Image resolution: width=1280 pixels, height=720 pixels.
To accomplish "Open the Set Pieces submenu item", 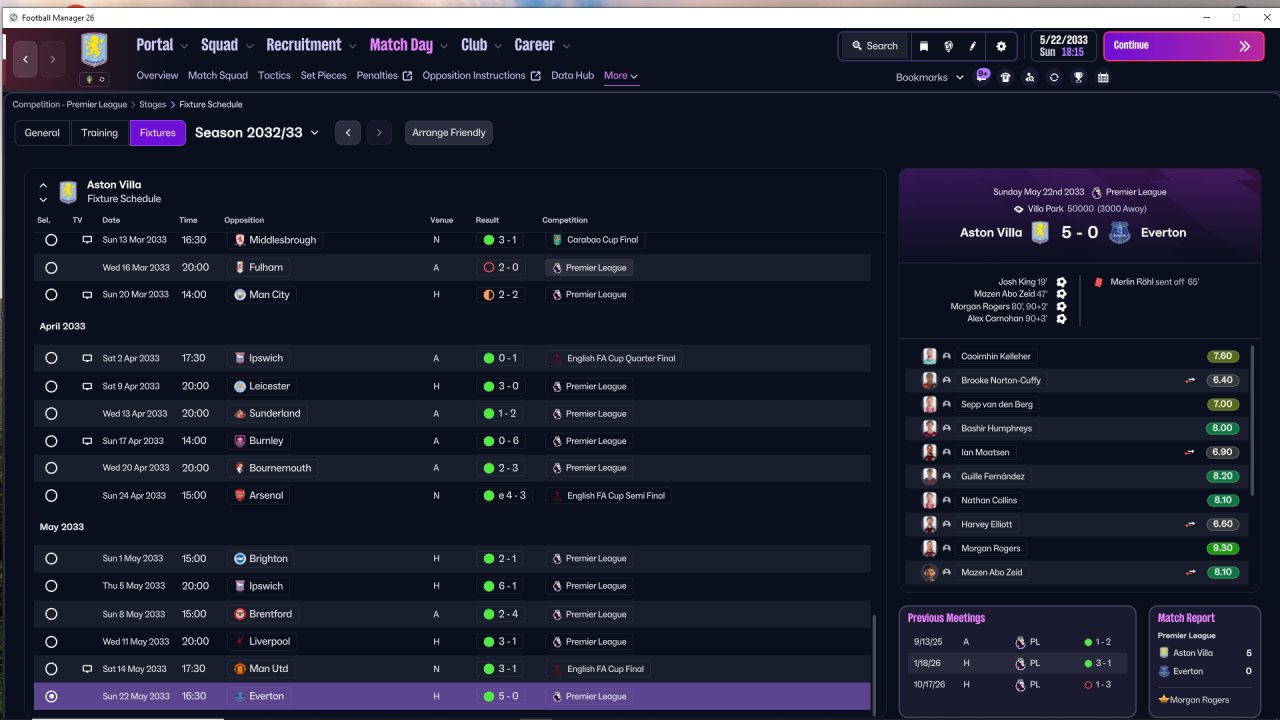I will pos(324,76).
